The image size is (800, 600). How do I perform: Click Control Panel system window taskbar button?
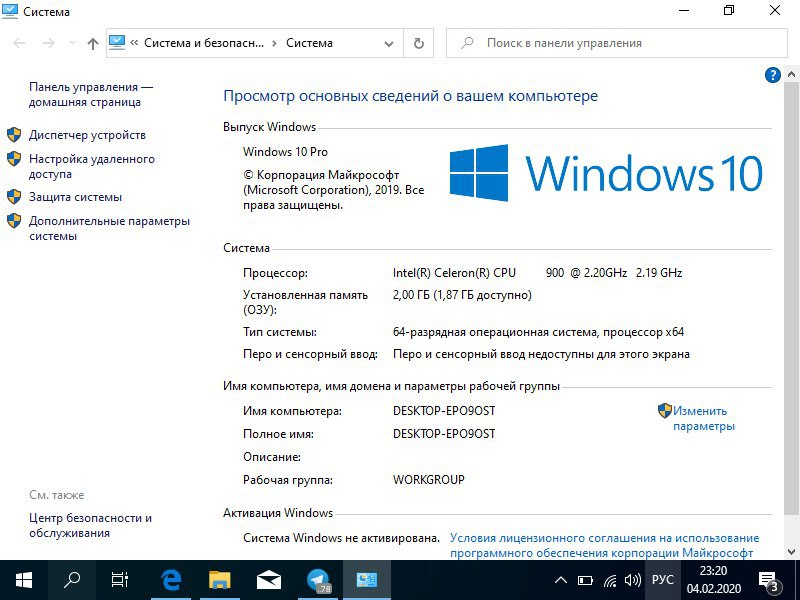(x=367, y=580)
